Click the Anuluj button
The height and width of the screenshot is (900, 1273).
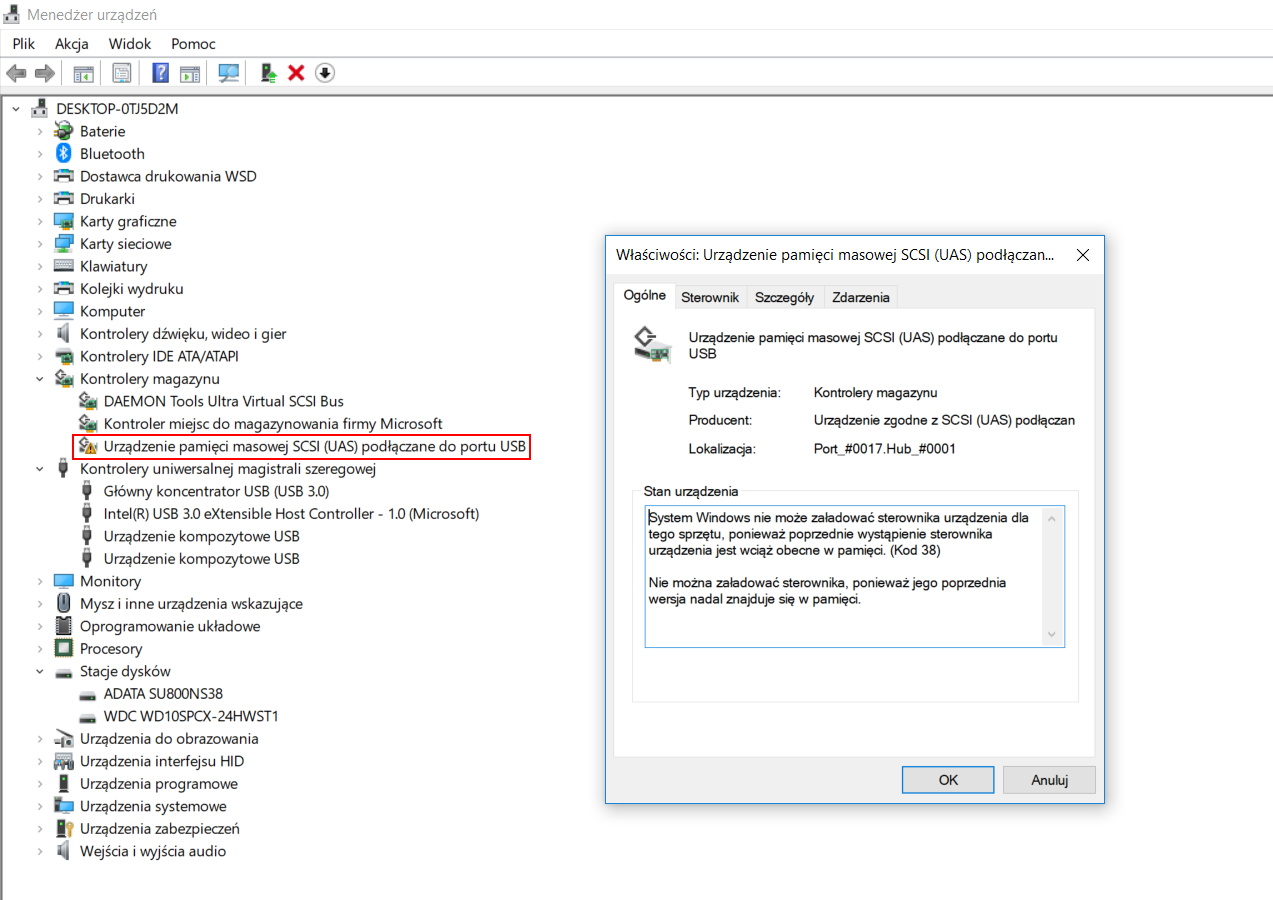(1050, 780)
